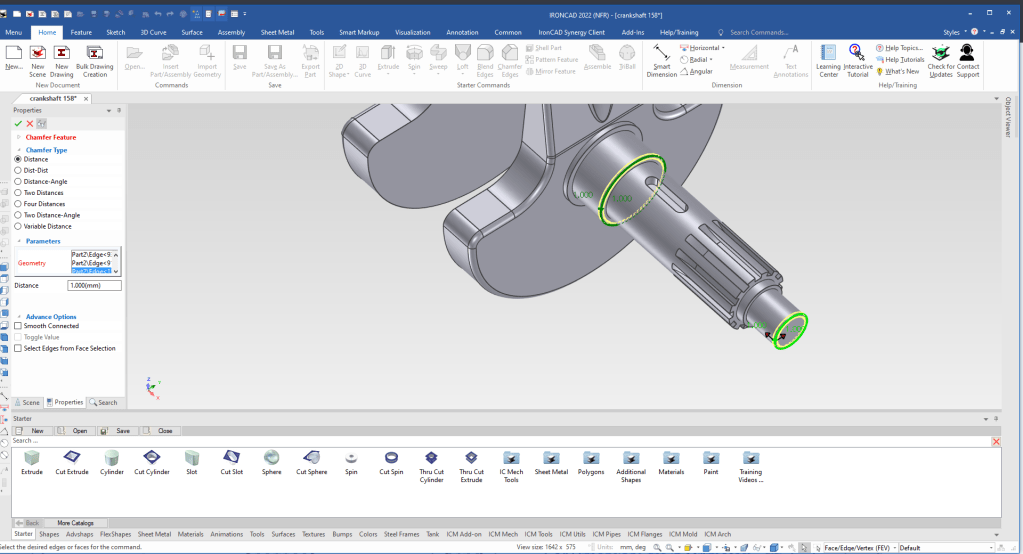Cancel the chamfer with red X icon
The width and height of the screenshot is (1023, 554).
click(30, 123)
